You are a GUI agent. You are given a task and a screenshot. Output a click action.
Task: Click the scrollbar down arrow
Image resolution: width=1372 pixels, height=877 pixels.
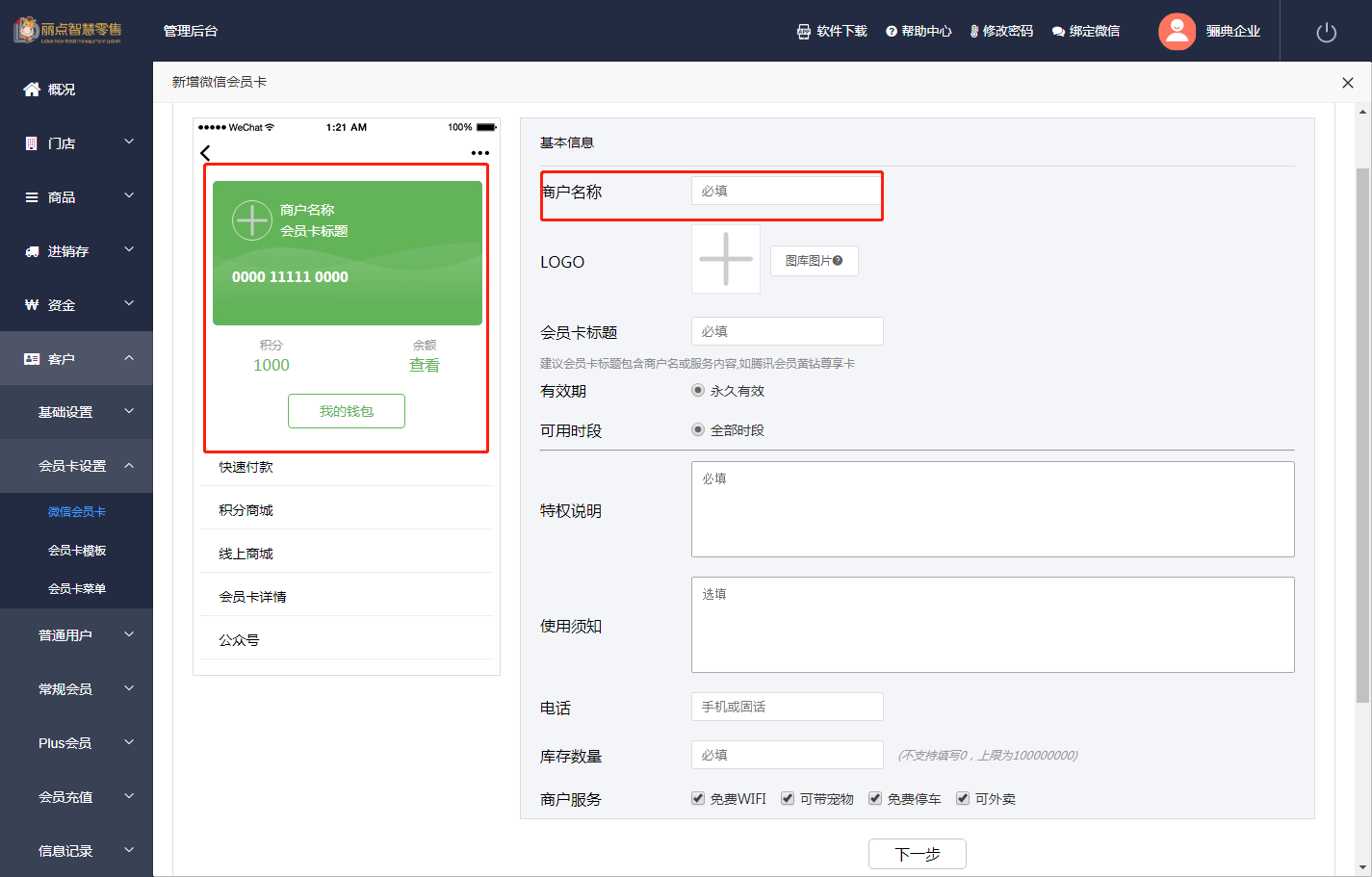coord(1362,867)
